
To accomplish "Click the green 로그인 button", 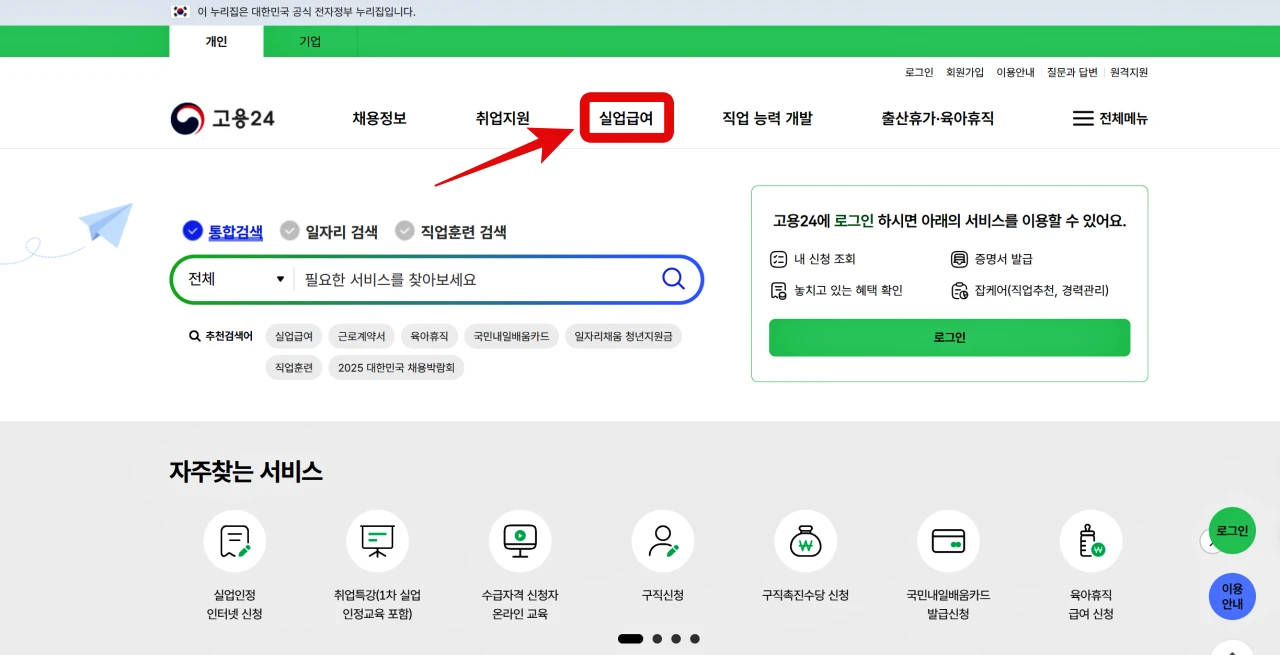I will point(948,337).
